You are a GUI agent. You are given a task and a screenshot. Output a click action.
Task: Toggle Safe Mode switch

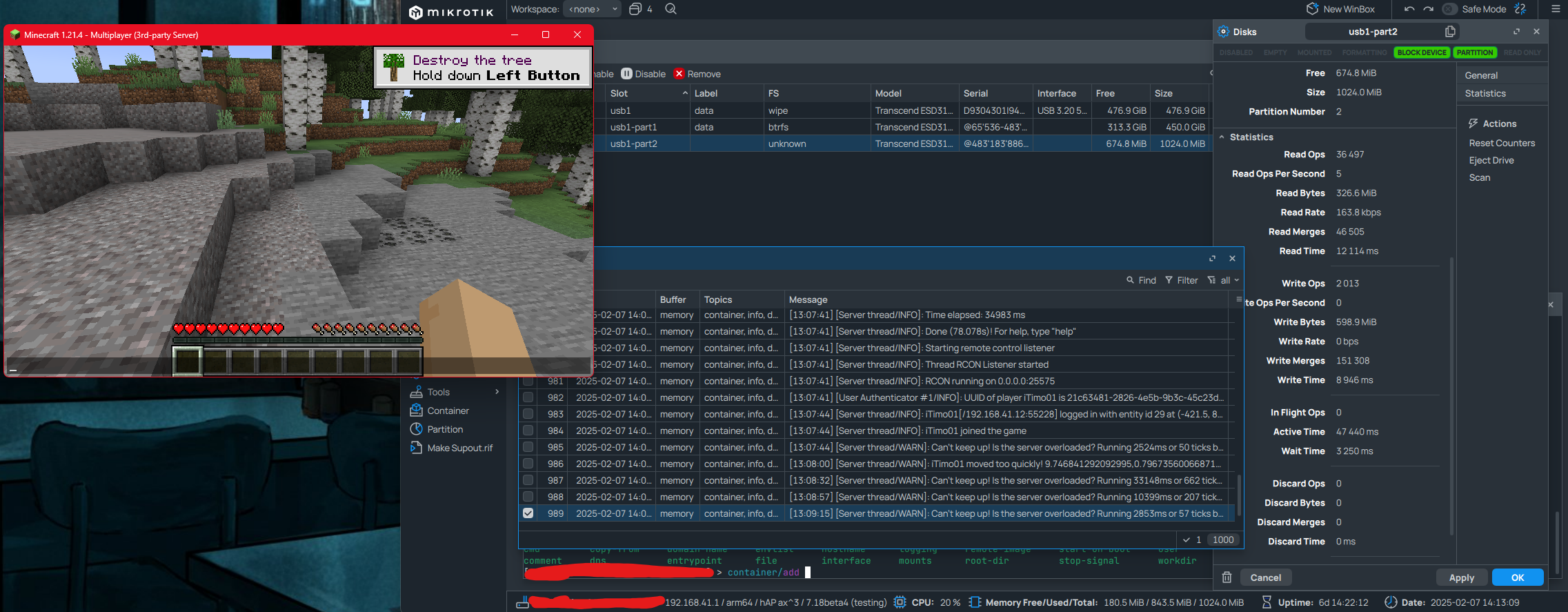[1449, 9]
